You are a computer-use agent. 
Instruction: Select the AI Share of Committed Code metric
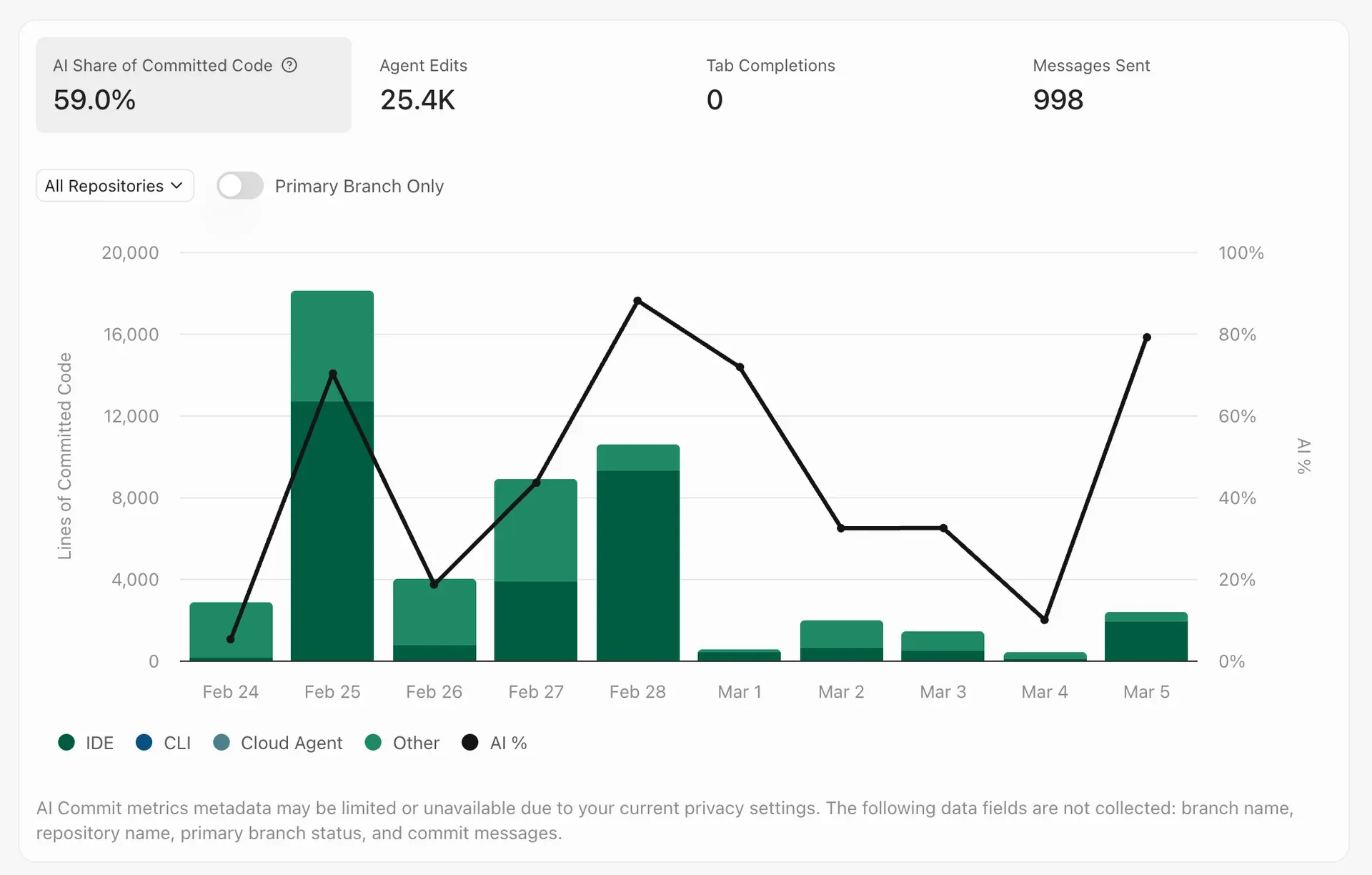(193, 84)
